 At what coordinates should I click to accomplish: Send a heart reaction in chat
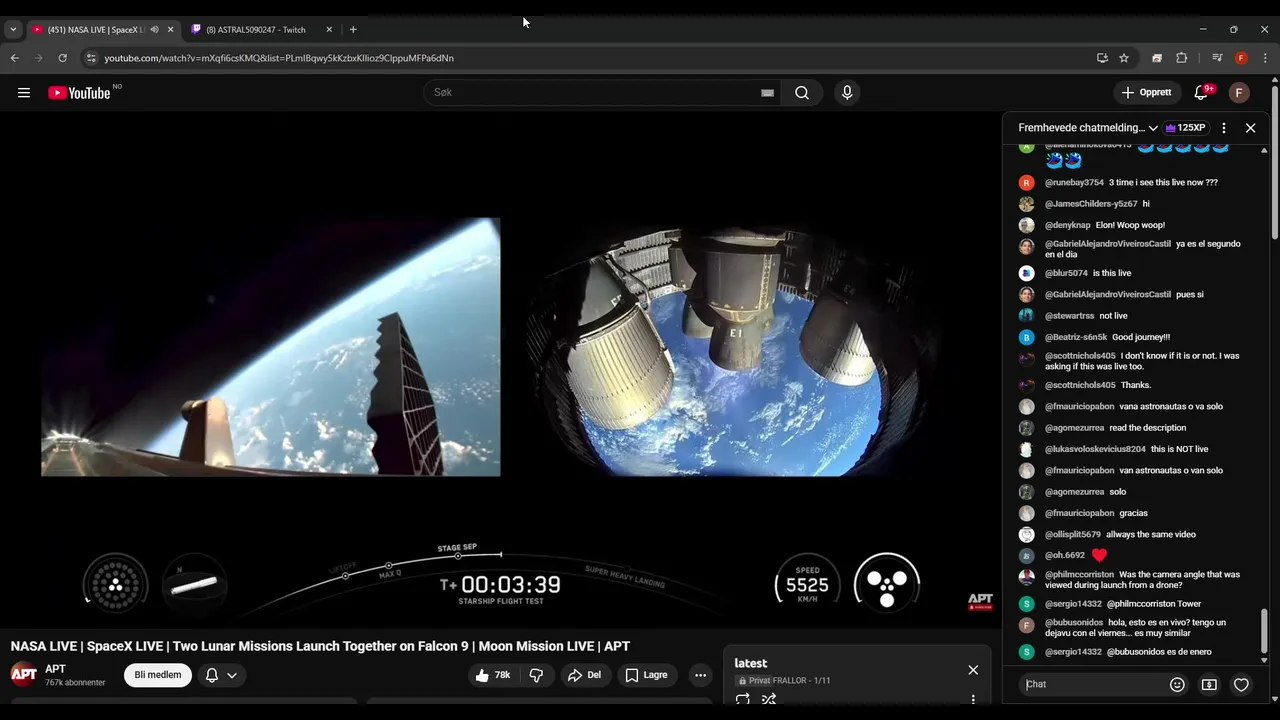coord(1241,685)
